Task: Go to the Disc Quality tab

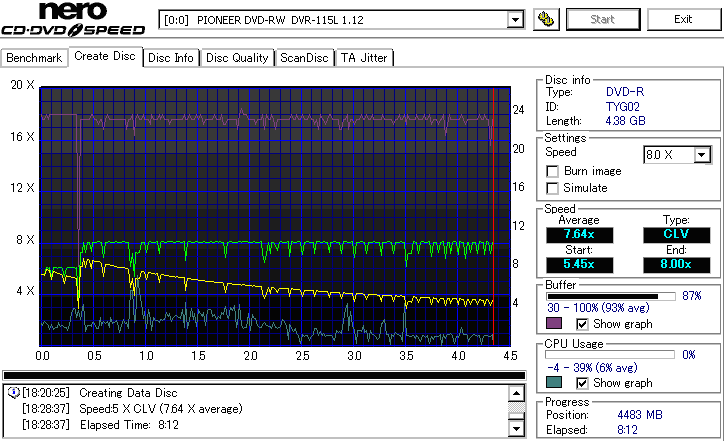Action: pos(237,58)
